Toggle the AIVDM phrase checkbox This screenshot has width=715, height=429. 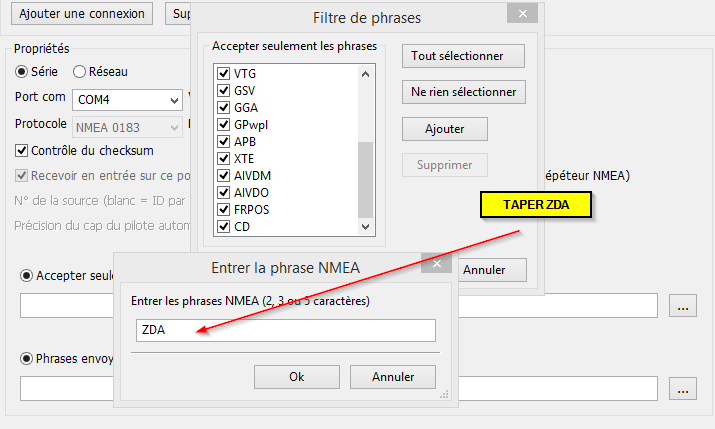(223, 176)
